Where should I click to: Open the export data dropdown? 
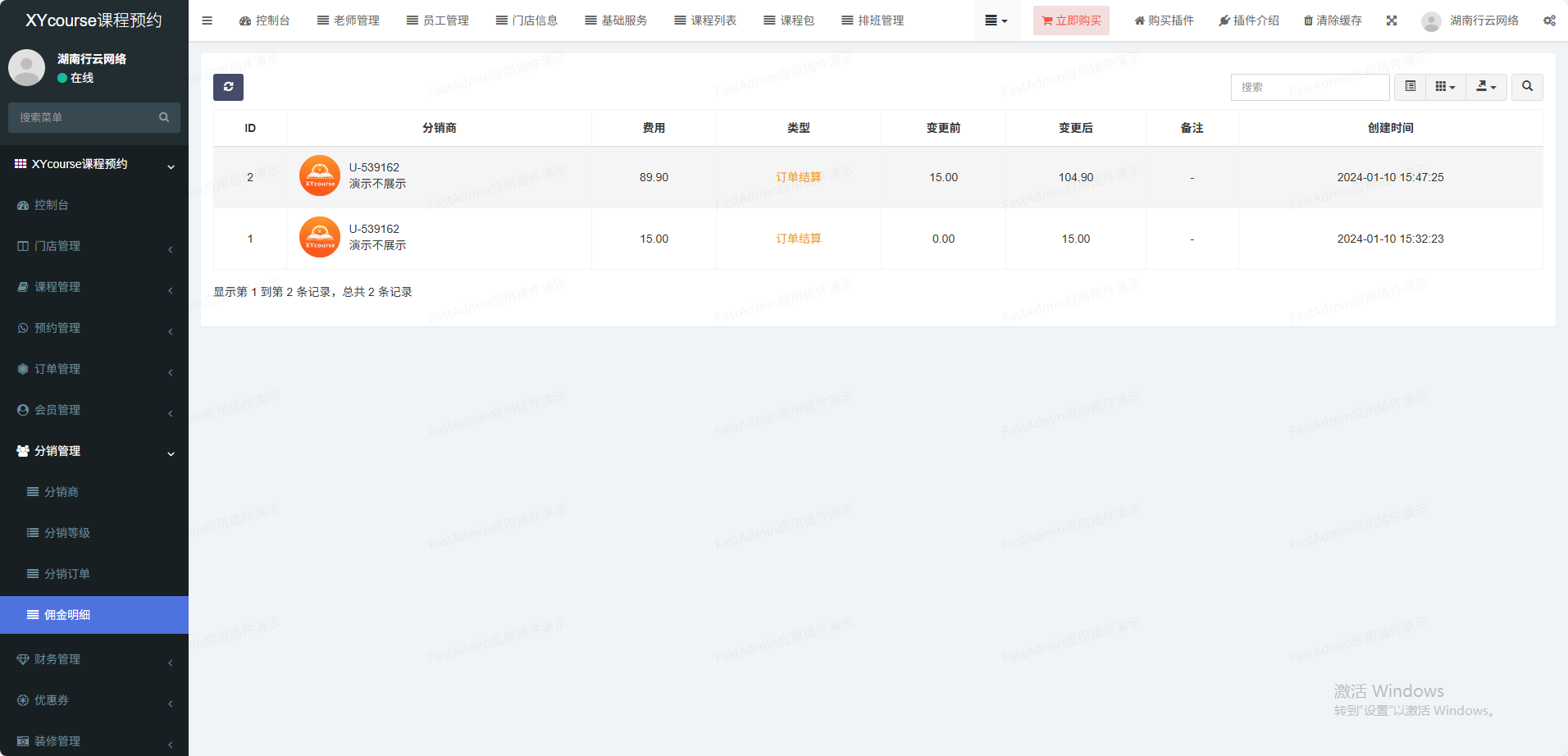coord(1486,87)
